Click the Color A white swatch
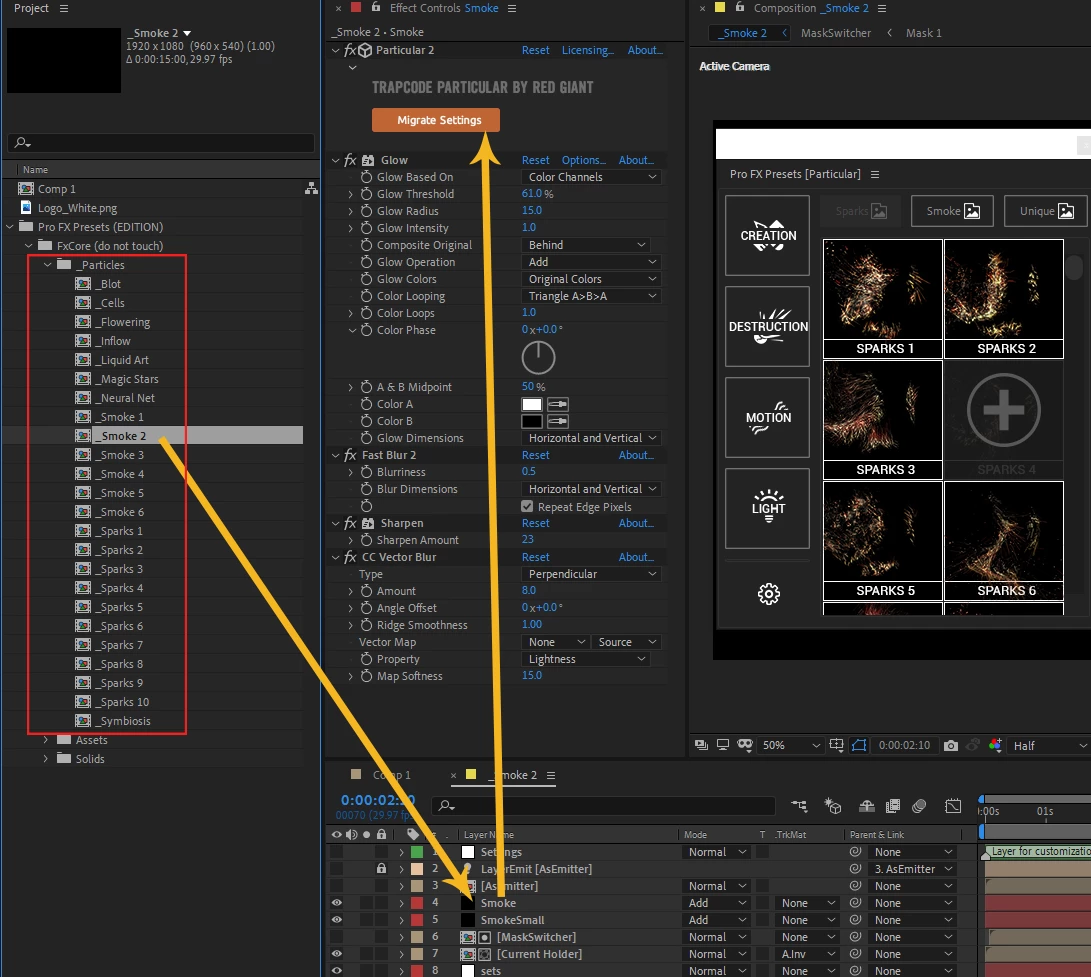 coord(532,404)
